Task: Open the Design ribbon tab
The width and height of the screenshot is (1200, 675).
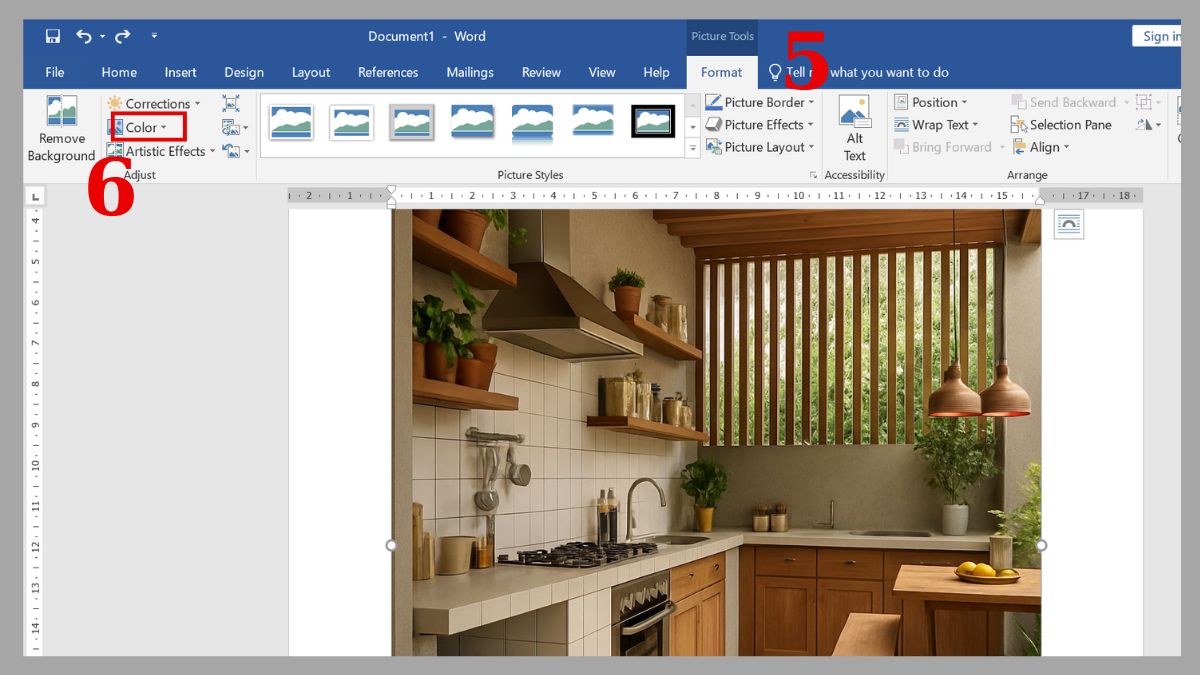Action: 244,72
